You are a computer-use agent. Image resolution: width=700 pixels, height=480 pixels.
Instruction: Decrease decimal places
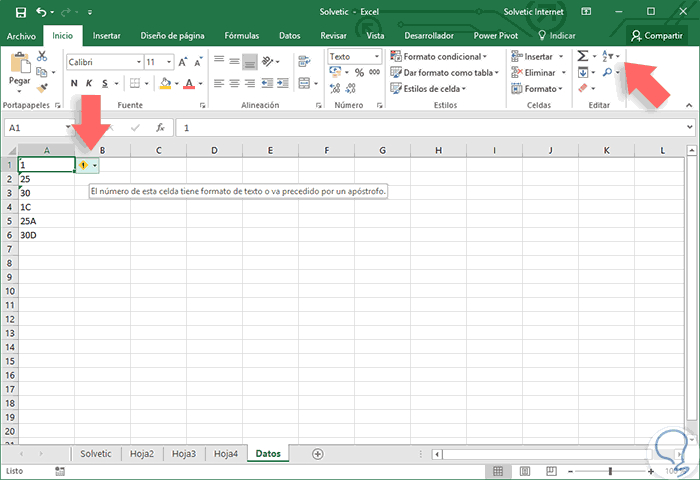pos(351,88)
